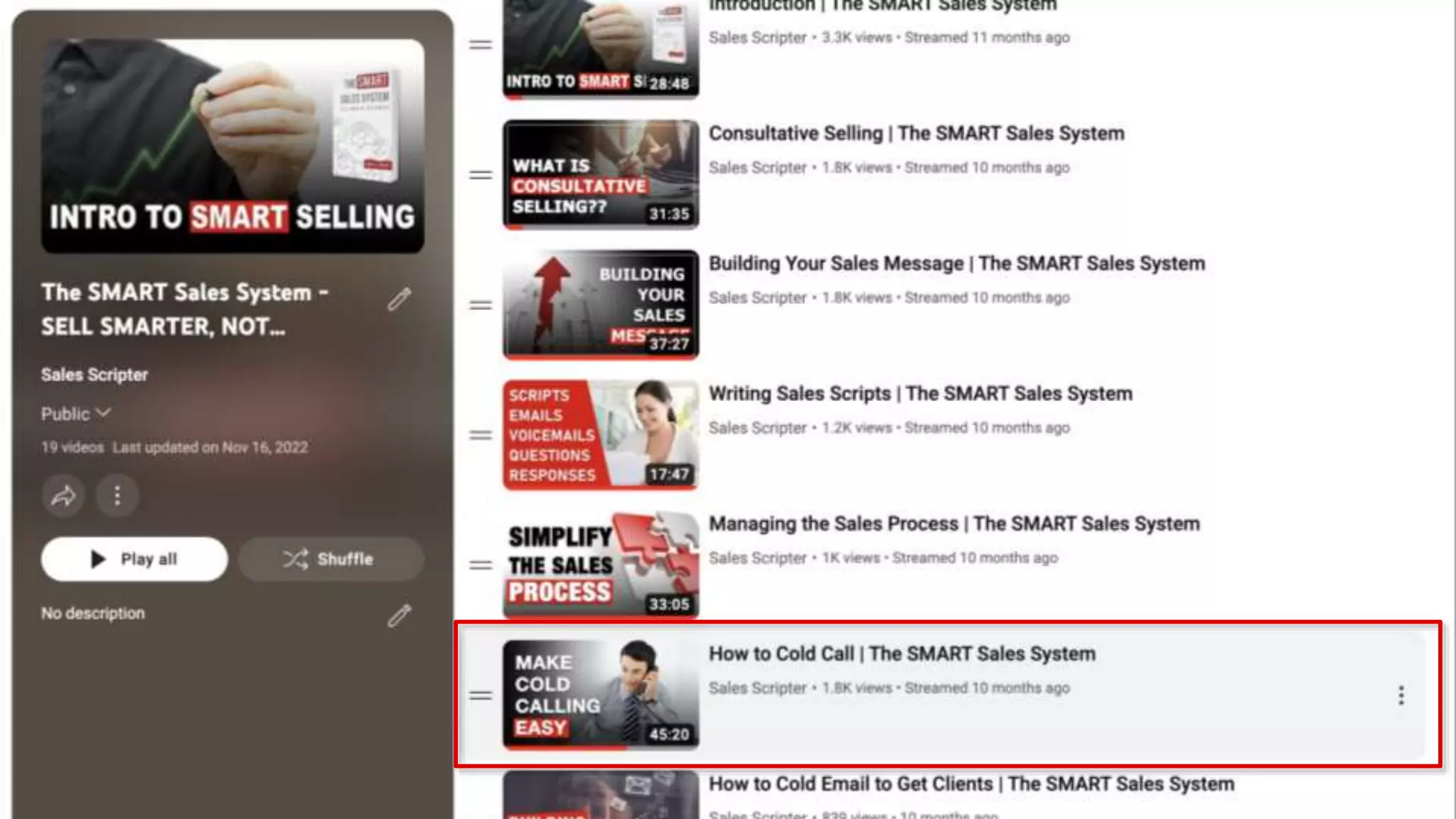Open three-dot menu on the How to Cold Call row
The height and width of the screenshot is (819, 1456).
click(x=1401, y=695)
